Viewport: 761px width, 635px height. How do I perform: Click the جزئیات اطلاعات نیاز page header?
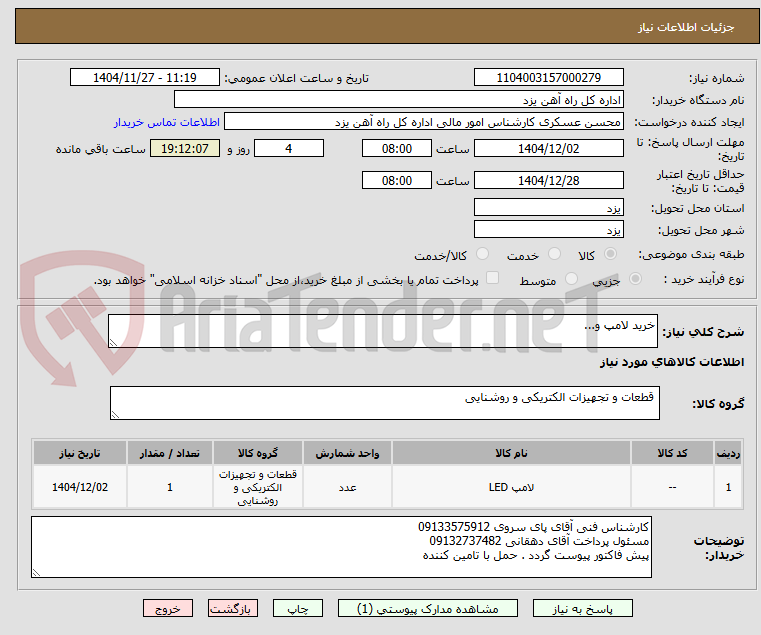pyautogui.click(x=387, y=27)
